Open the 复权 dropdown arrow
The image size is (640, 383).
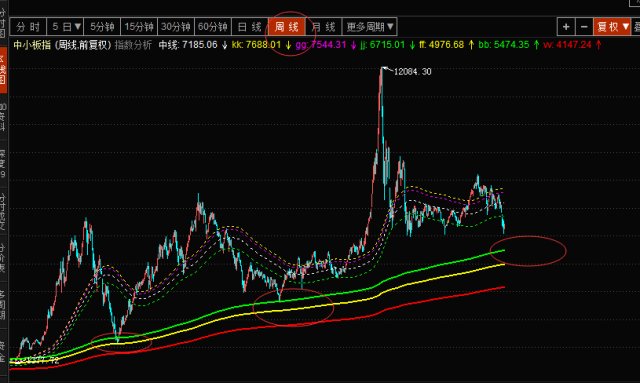coord(625,27)
